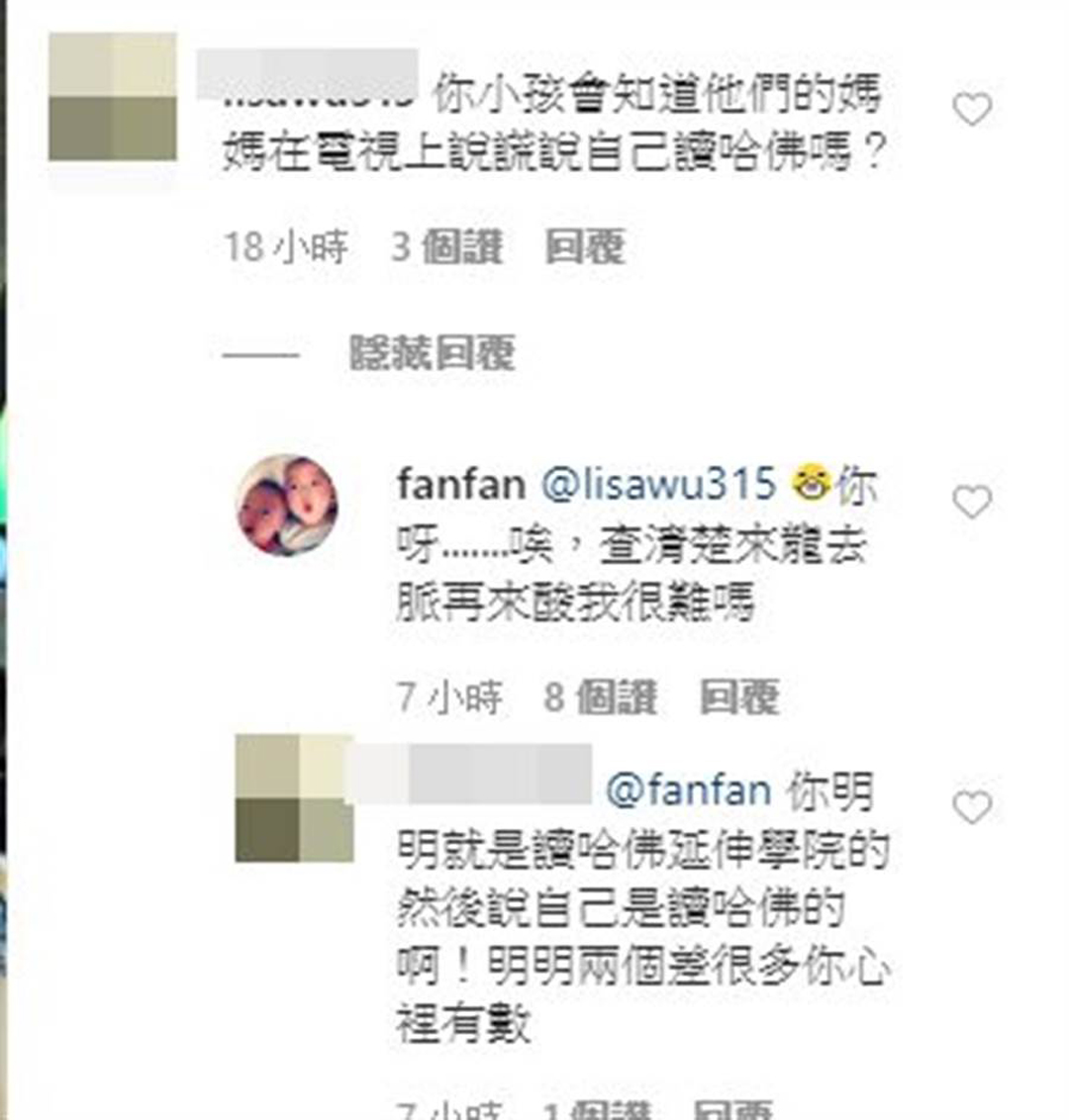The height and width of the screenshot is (1120, 1069).
Task: Open the fanfan username link
Action: pyautogui.click(x=461, y=484)
